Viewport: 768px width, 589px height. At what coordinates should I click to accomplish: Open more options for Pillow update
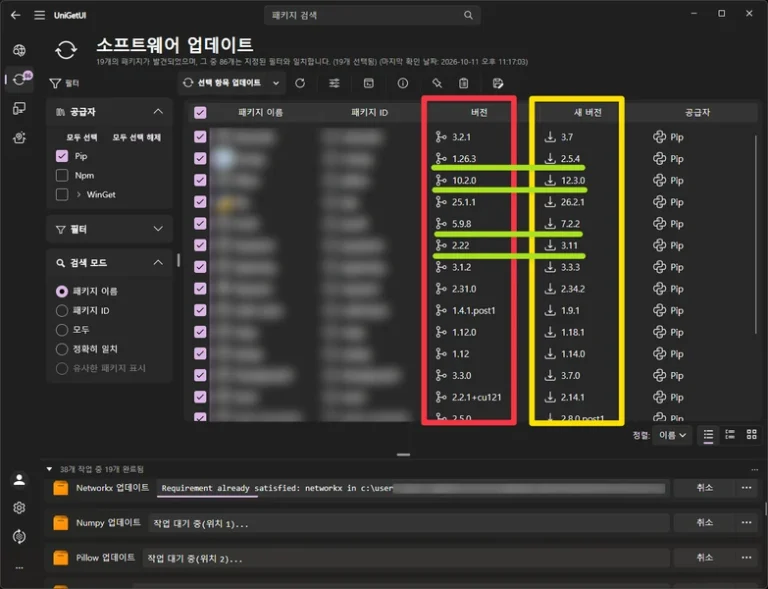746,557
